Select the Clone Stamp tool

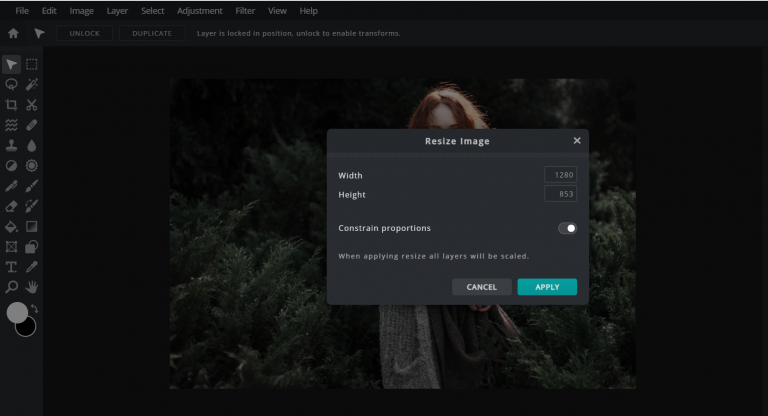click(11, 146)
